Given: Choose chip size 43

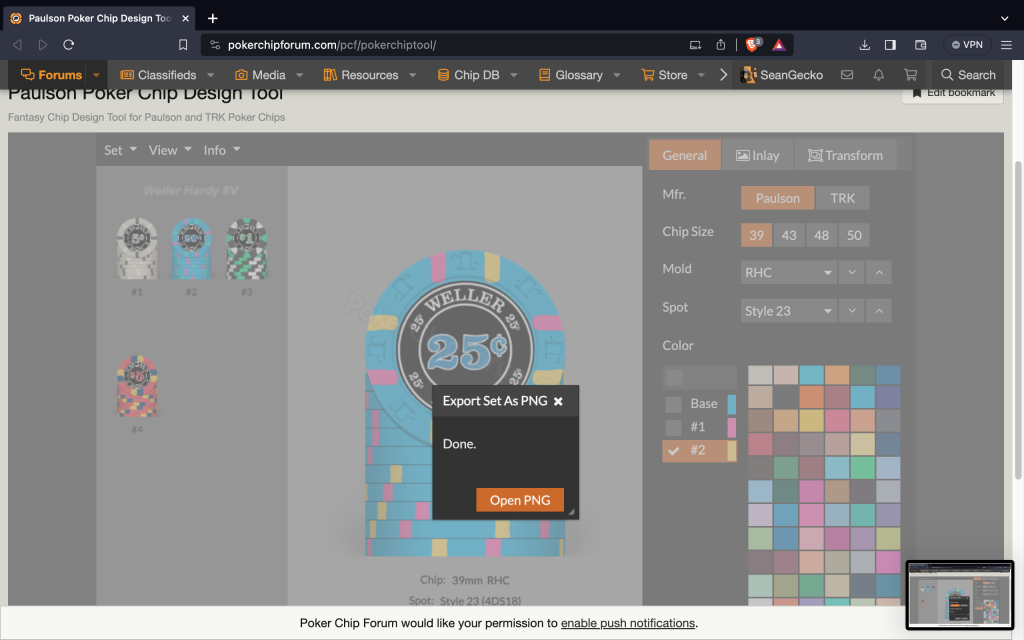Looking at the screenshot, I should coord(789,235).
